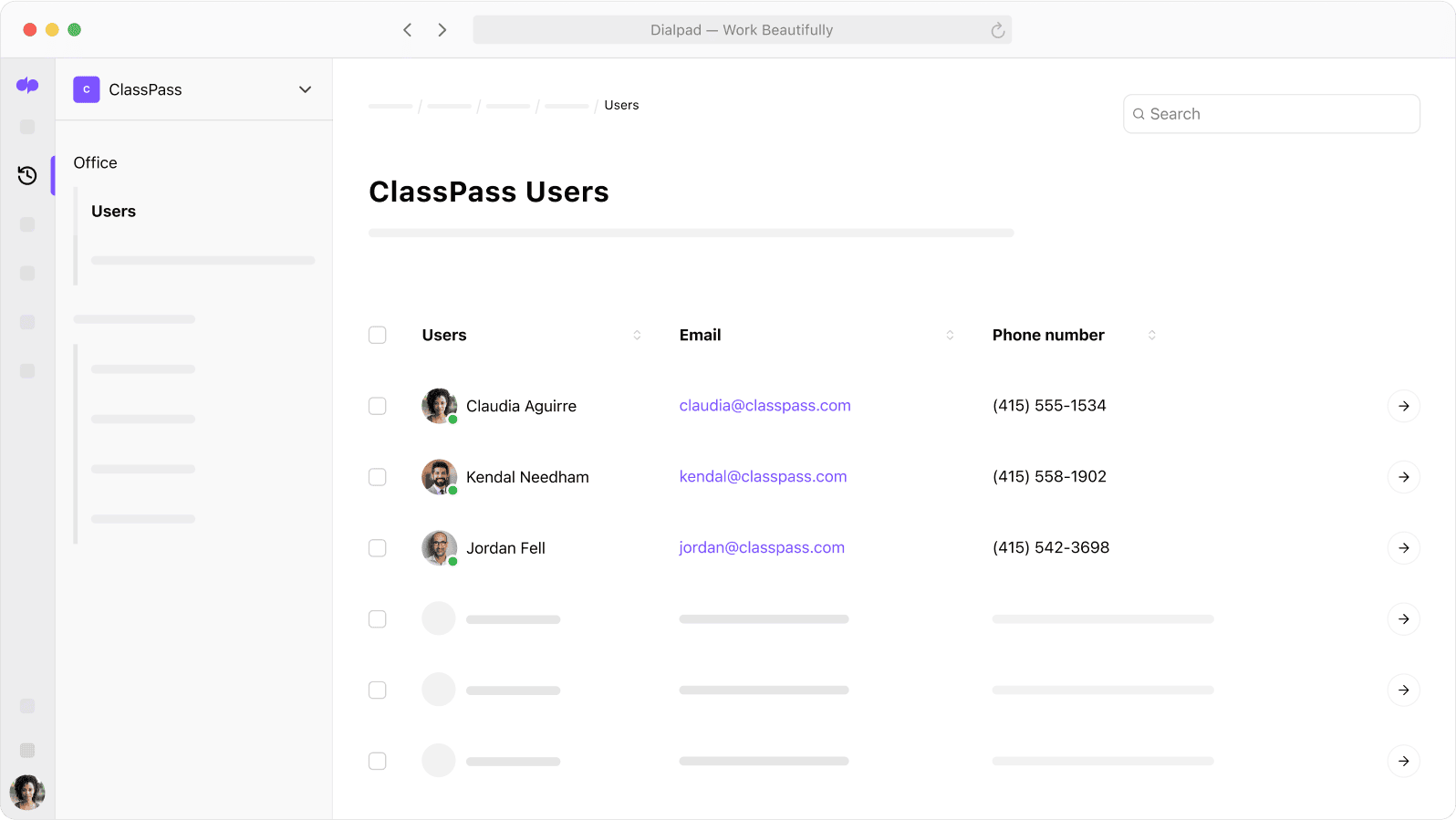Check the box for Claudia Aguirre
This screenshot has width=1456, height=820.
tap(378, 406)
